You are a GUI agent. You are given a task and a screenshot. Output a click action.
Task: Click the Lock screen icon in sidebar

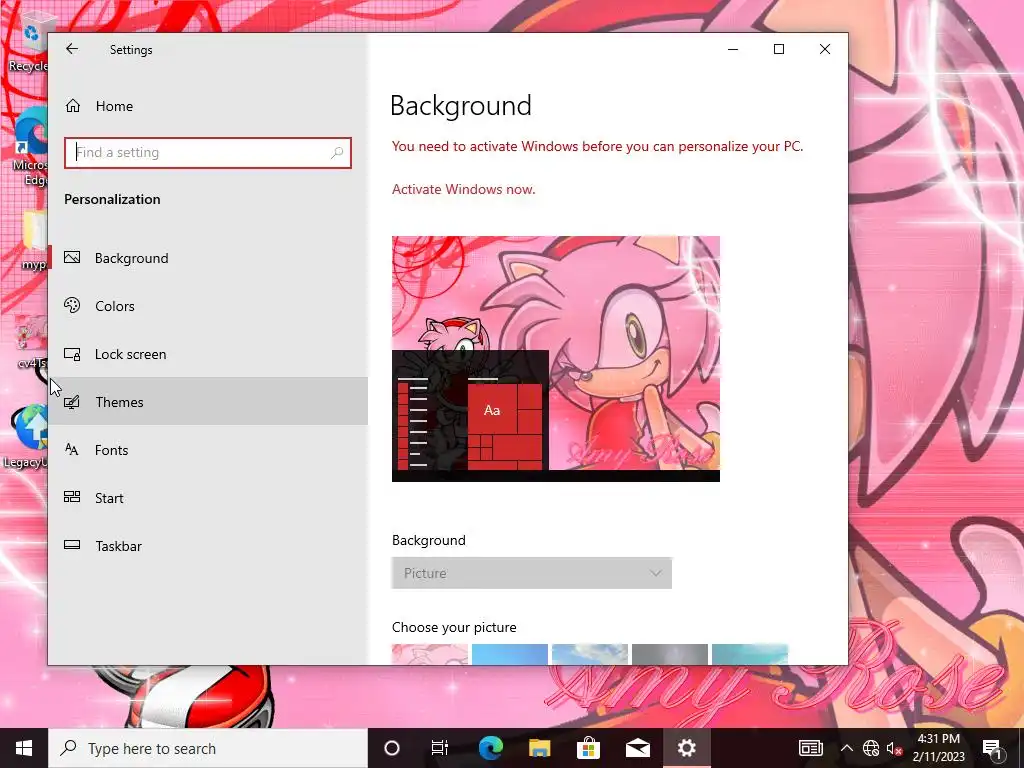pyautogui.click(x=72, y=354)
